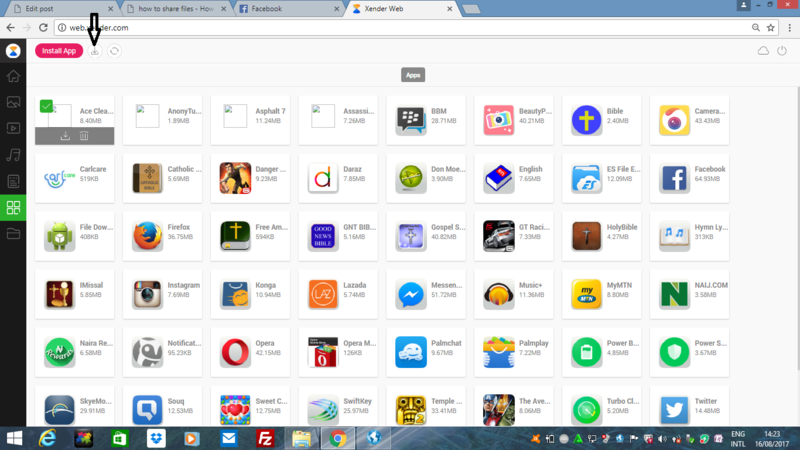Click the Souq app name
Viewport: 800px width, 450px height.
[176, 401]
